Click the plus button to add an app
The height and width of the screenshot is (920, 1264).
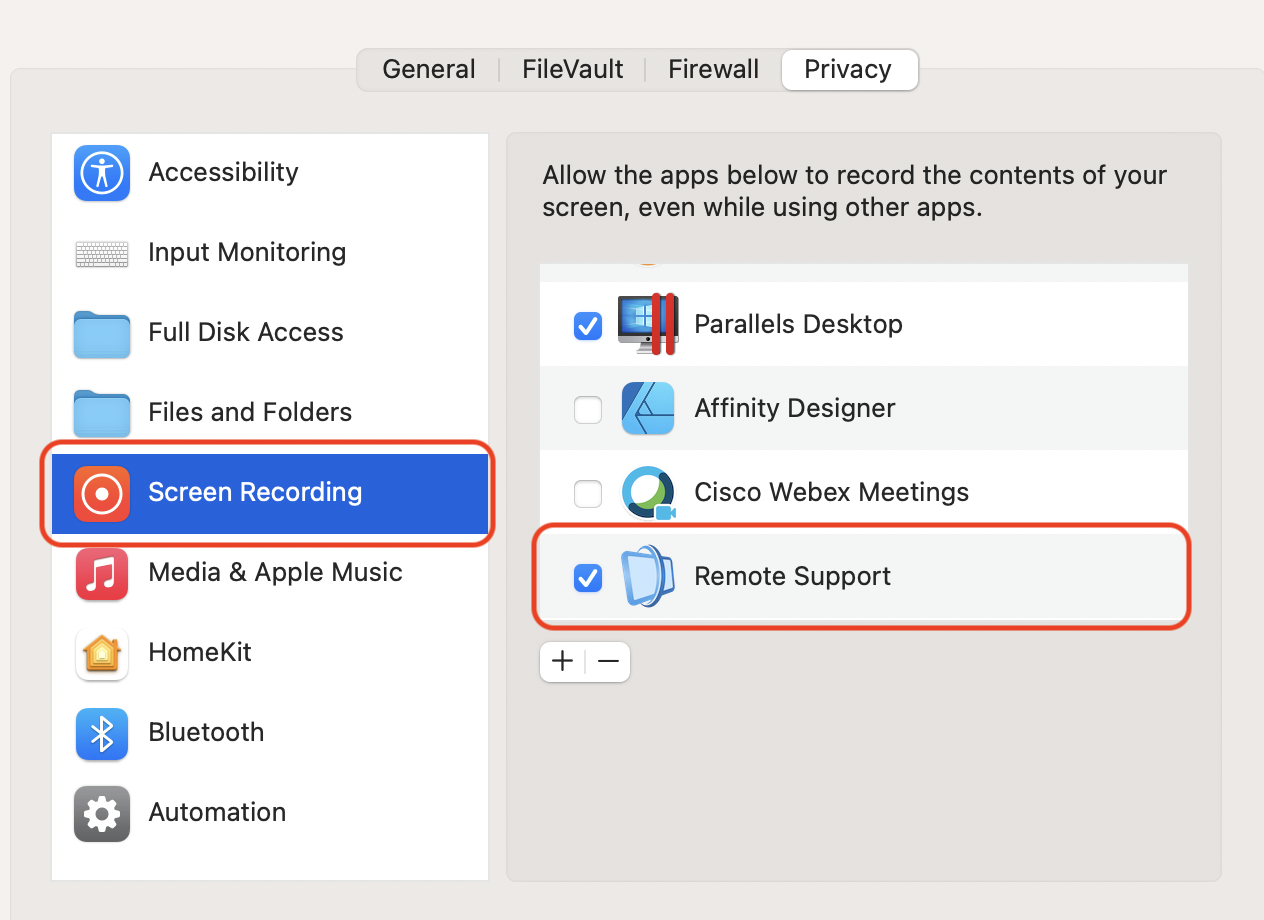562,661
